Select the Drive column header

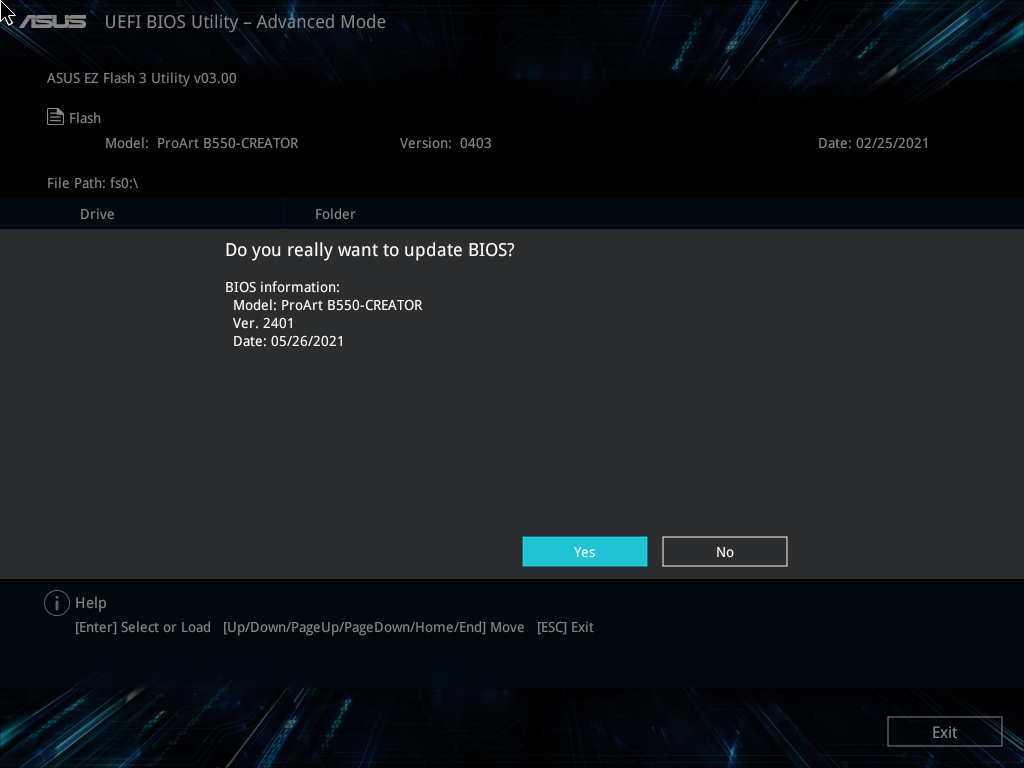(97, 214)
